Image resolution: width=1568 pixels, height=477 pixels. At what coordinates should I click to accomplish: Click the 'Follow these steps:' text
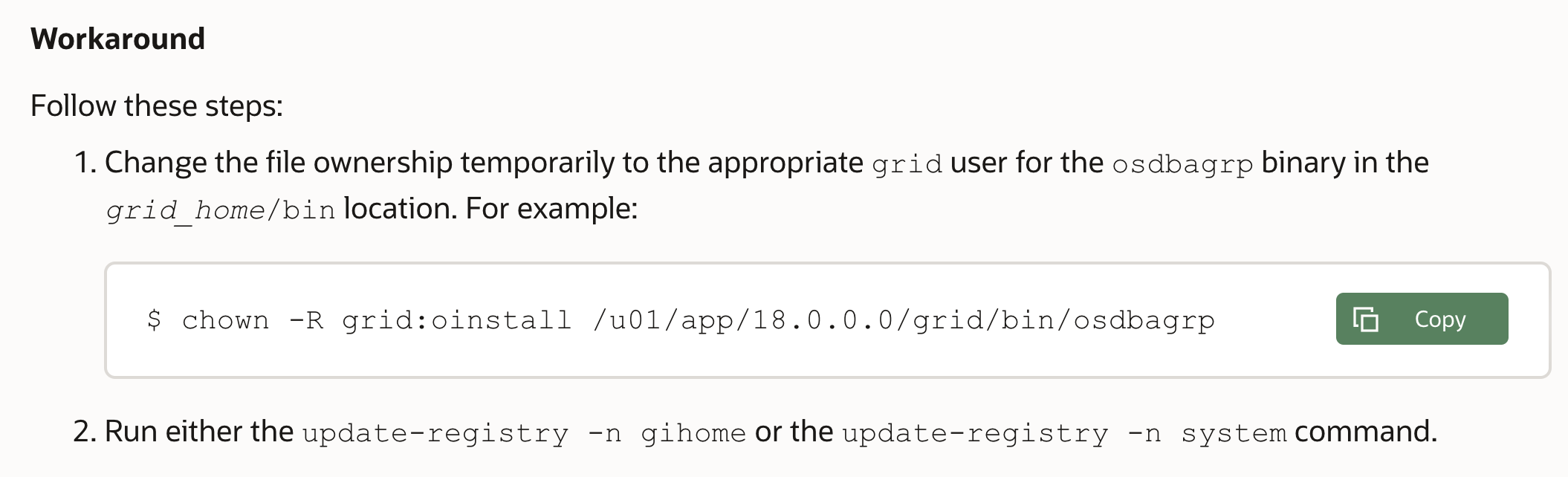(157, 106)
